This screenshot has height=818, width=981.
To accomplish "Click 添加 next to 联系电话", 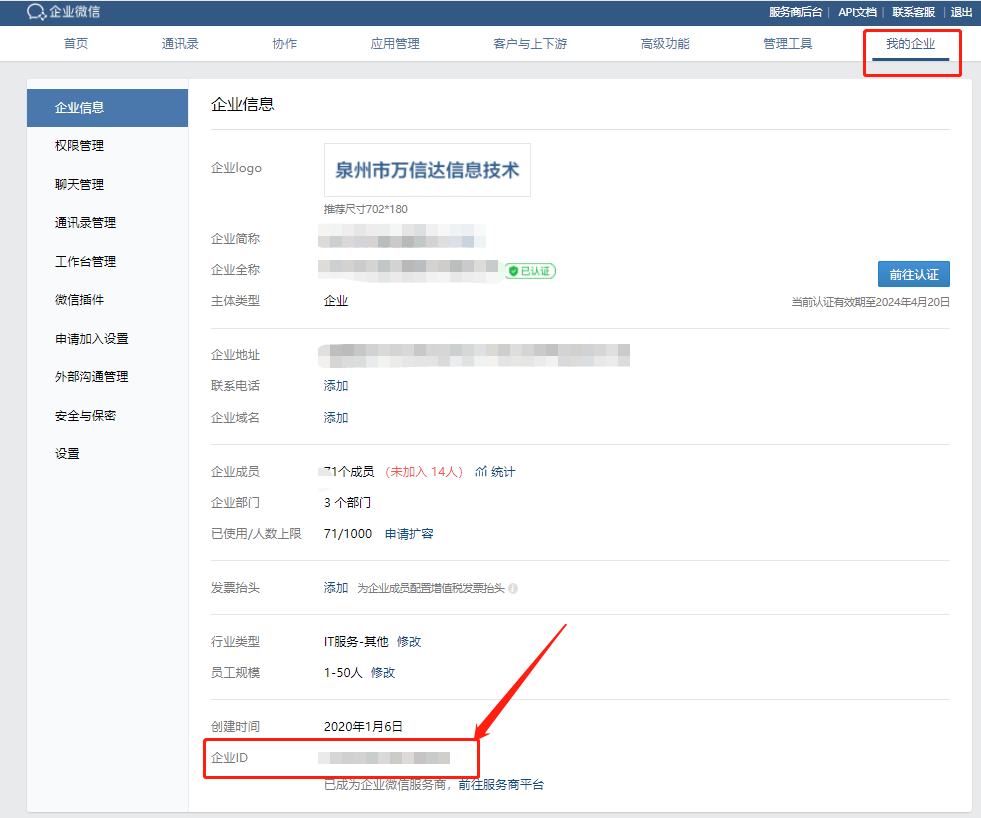I will pos(336,386).
